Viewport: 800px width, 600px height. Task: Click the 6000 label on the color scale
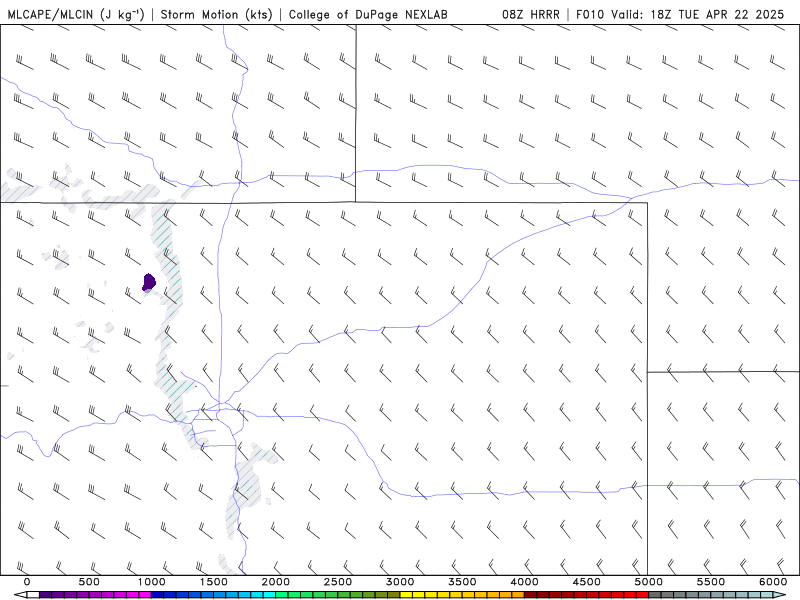(773, 582)
